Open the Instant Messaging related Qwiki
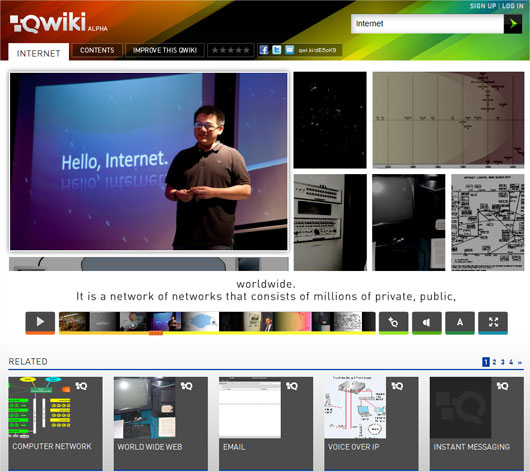 point(477,423)
